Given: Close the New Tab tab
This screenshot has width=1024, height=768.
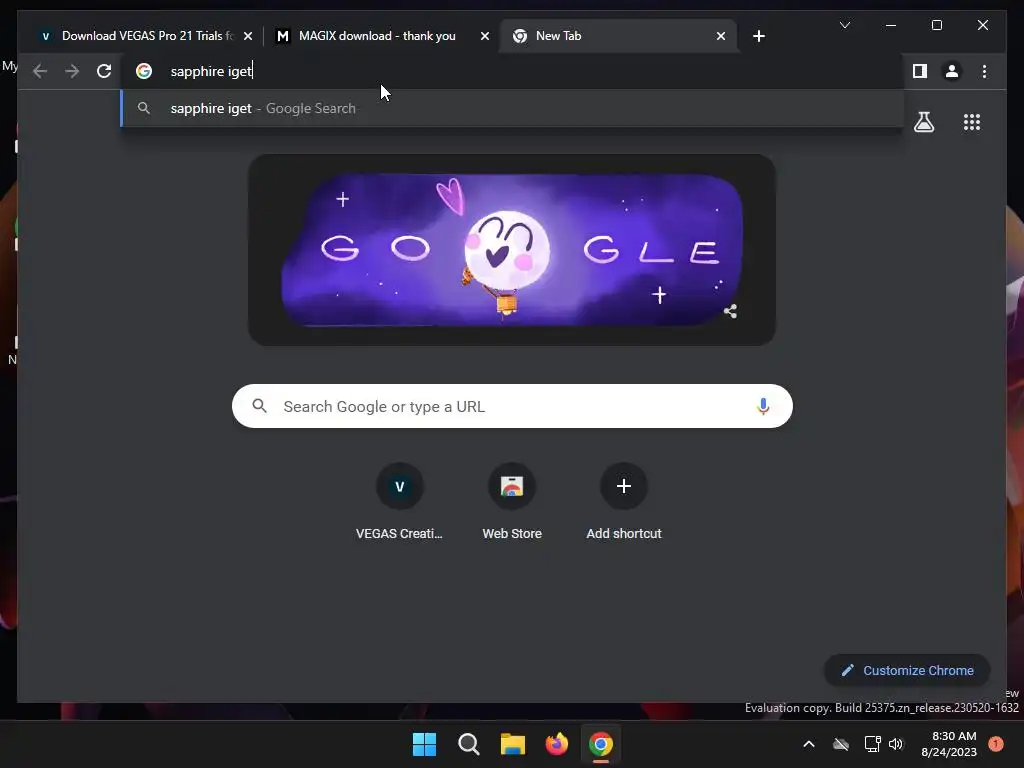Looking at the screenshot, I should point(720,36).
